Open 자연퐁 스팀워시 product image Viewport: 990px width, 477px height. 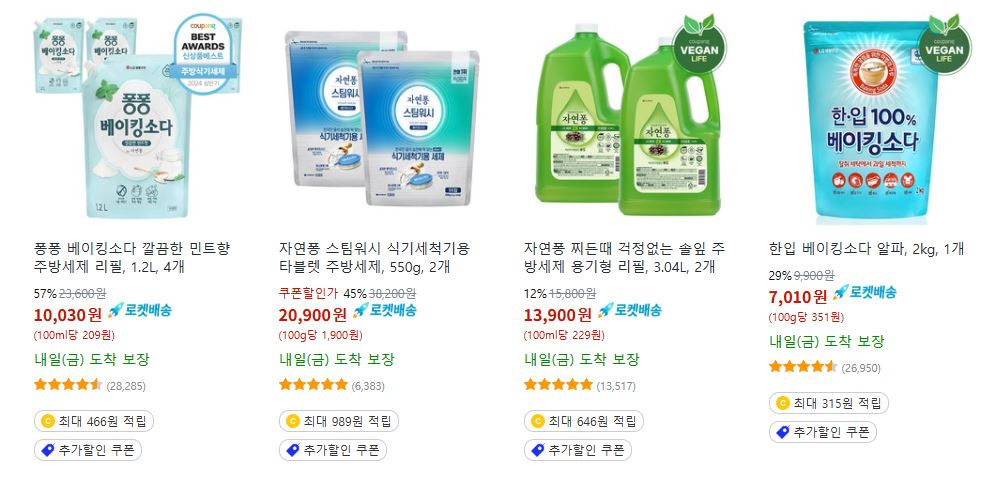pyautogui.click(x=380, y=118)
